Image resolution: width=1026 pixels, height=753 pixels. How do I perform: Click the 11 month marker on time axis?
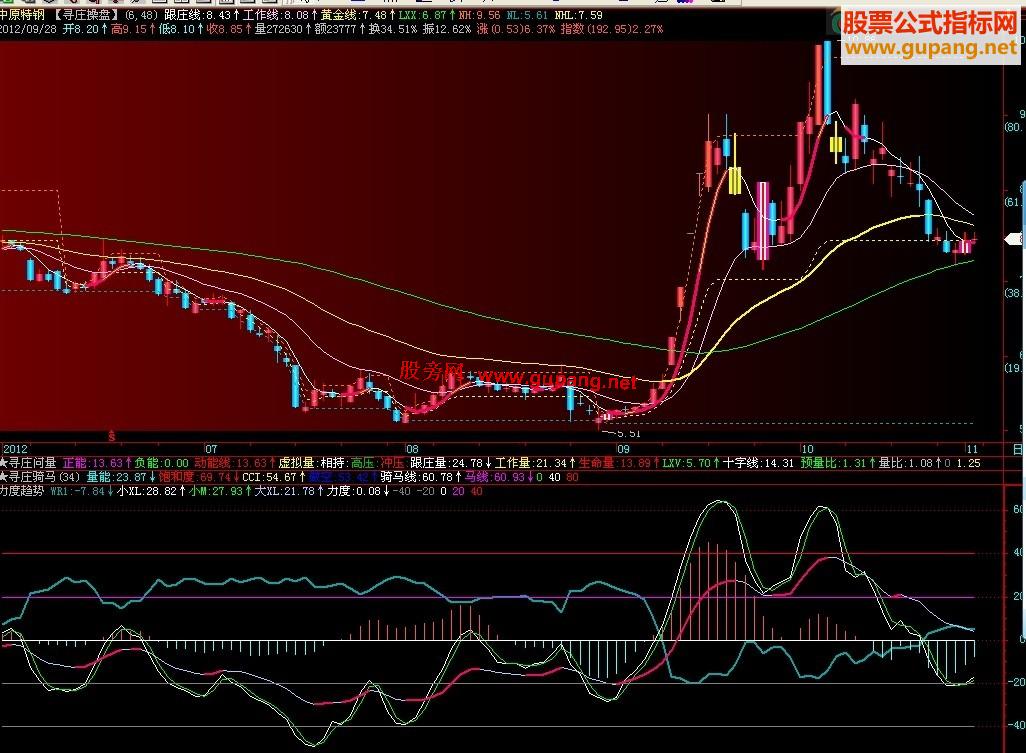tap(972, 449)
